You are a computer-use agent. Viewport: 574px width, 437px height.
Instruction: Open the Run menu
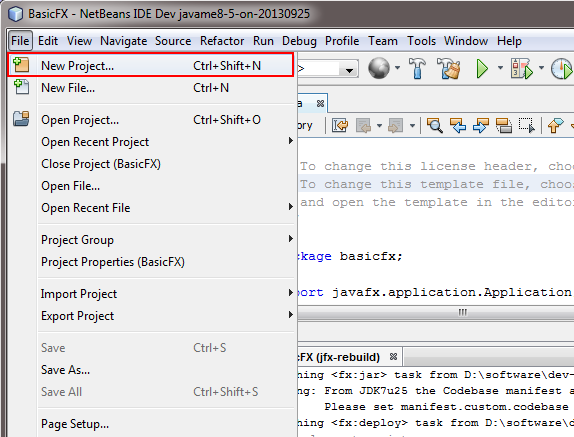(x=263, y=41)
